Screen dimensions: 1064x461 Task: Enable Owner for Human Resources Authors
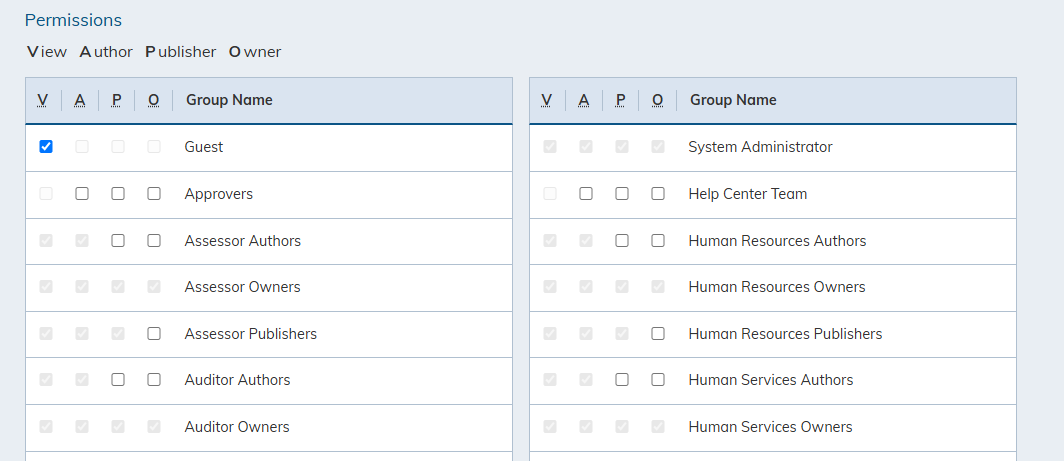point(658,240)
